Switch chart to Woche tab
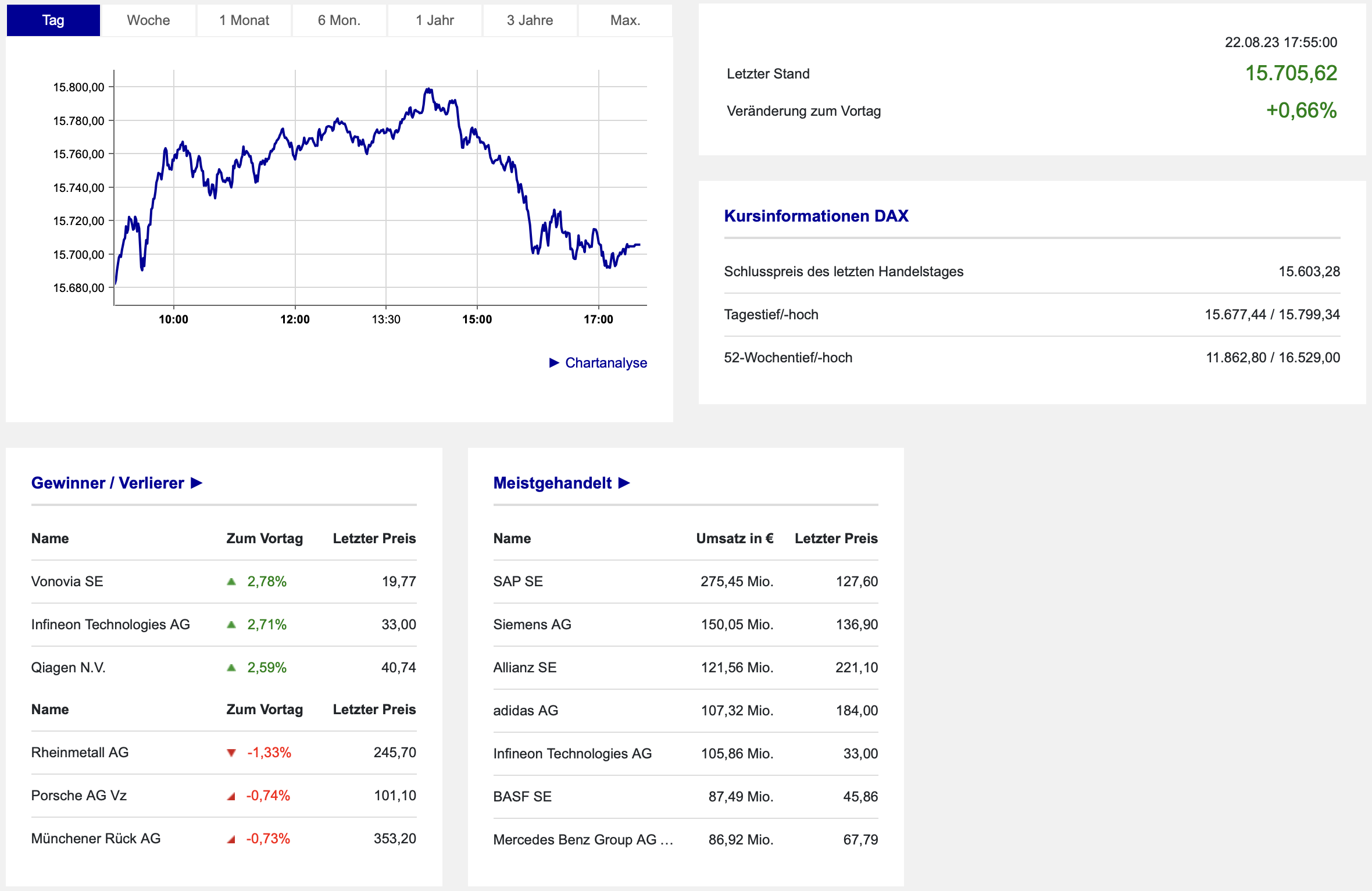Image resolution: width=1372 pixels, height=891 pixels. point(148,20)
